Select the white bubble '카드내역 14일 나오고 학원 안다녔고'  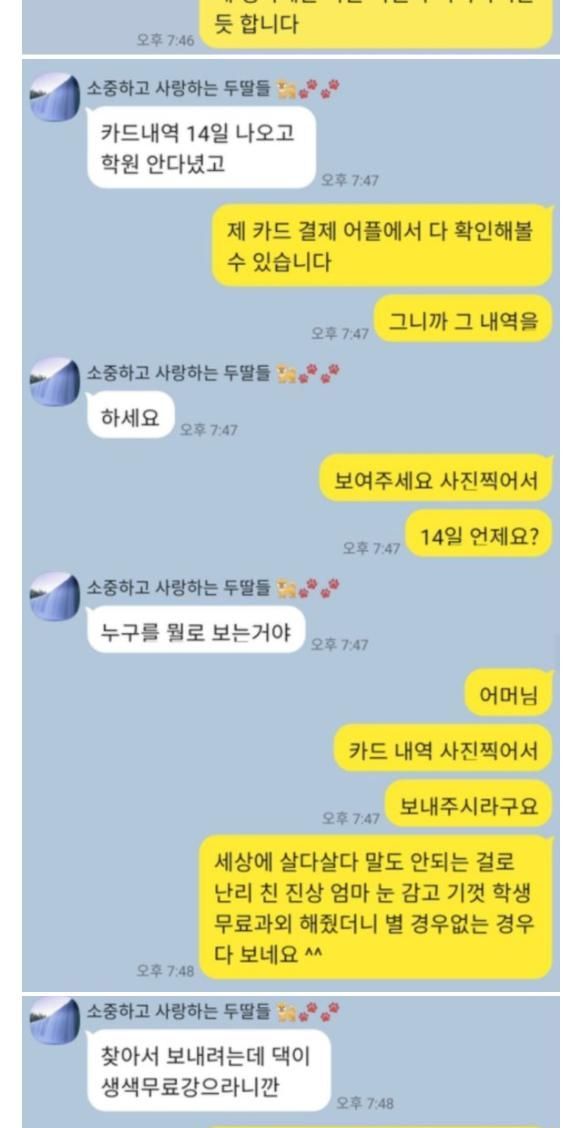[x=201, y=147]
